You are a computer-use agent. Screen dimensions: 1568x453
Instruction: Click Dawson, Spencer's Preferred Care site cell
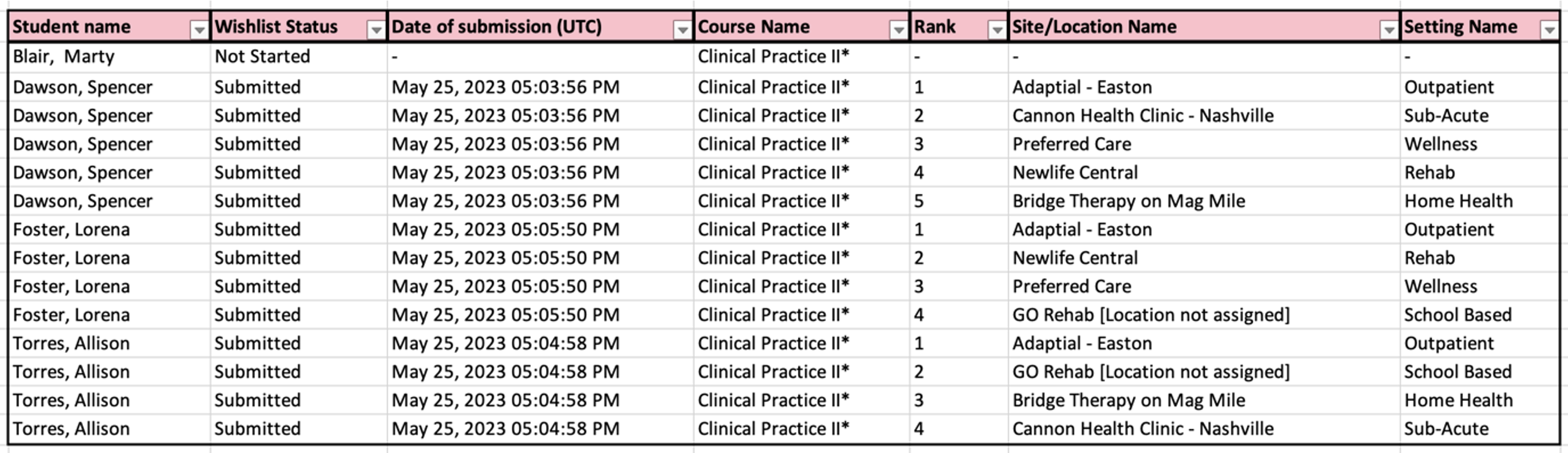1071,144
